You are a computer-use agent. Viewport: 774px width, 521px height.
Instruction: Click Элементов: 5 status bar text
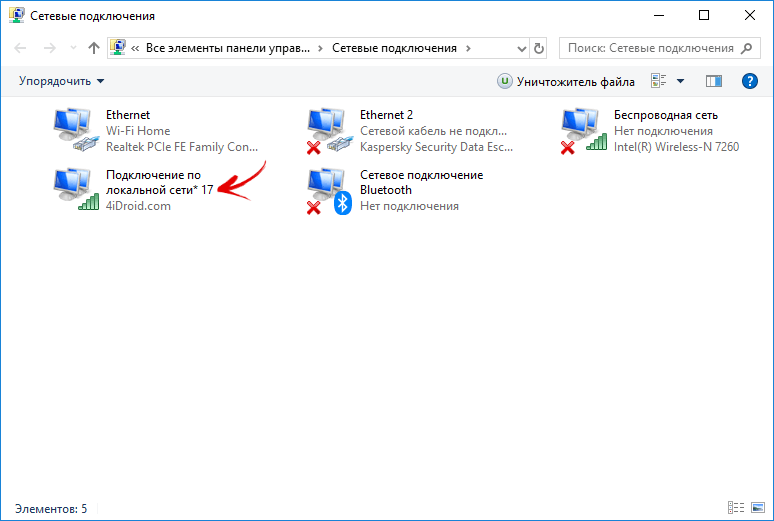pyautogui.click(x=51, y=509)
